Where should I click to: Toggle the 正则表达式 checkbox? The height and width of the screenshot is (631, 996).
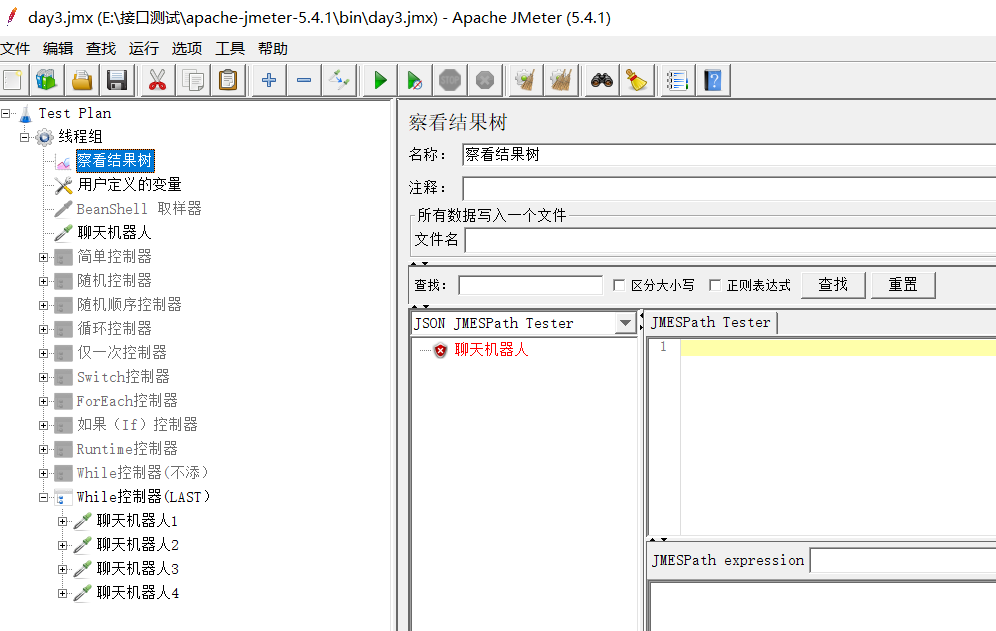[x=715, y=285]
